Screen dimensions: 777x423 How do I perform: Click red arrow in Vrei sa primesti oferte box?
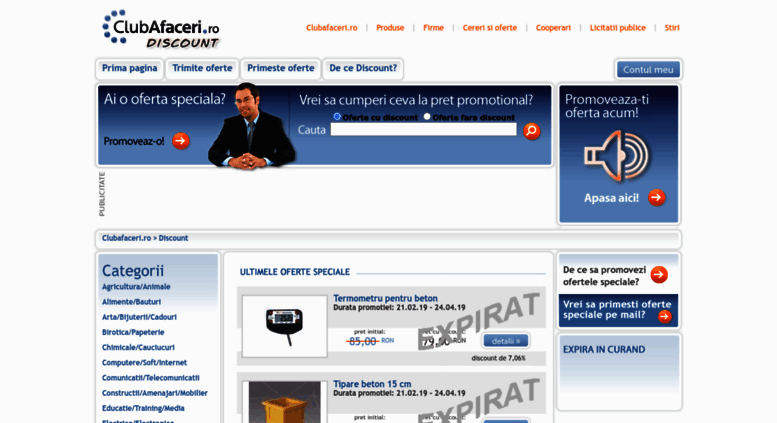(x=665, y=316)
